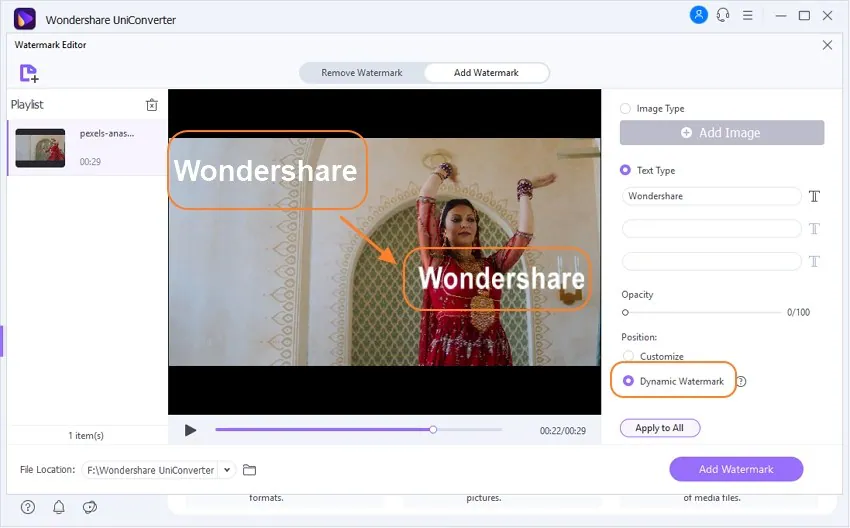Open the user account profile icon
The image size is (850, 528).
tap(698, 15)
